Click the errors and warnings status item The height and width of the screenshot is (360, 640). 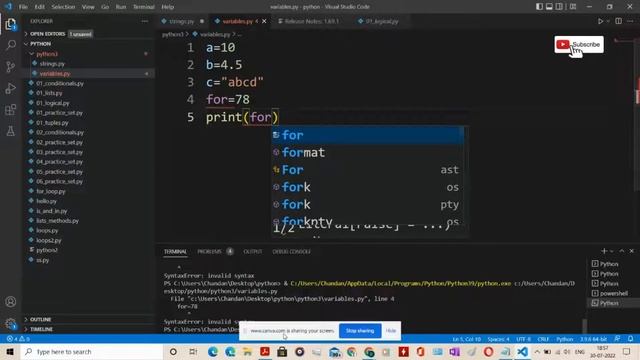(x=18, y=339)
